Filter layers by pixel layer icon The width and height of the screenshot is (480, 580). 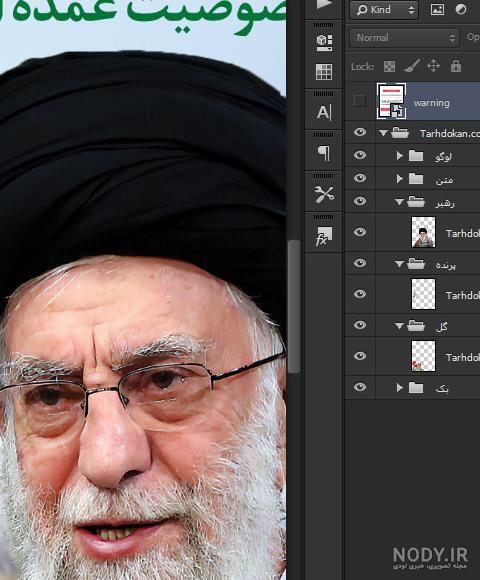pos(437,9)
